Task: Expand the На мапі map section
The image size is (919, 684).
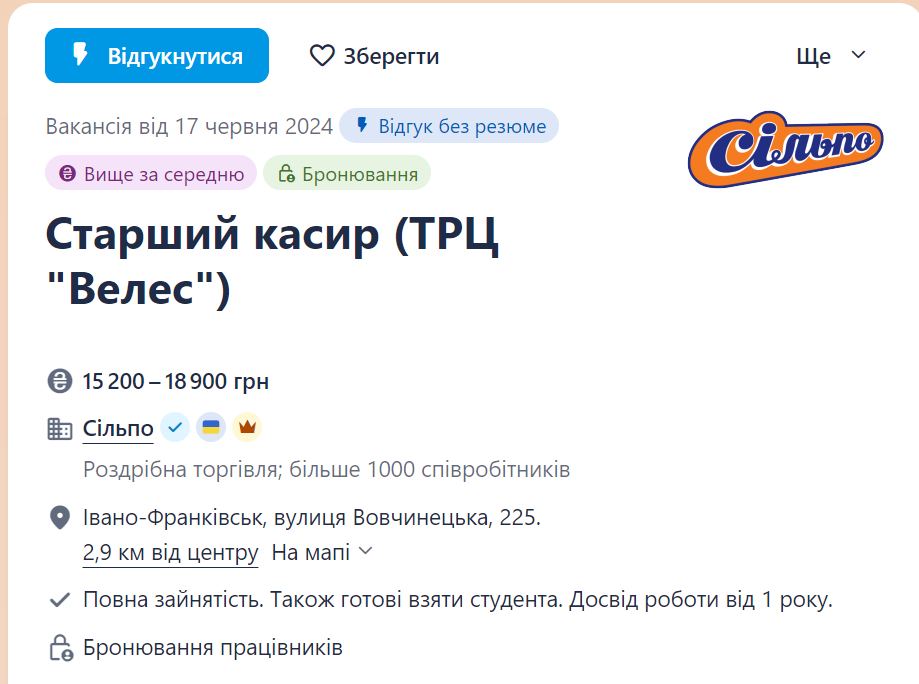Action: 322,552
